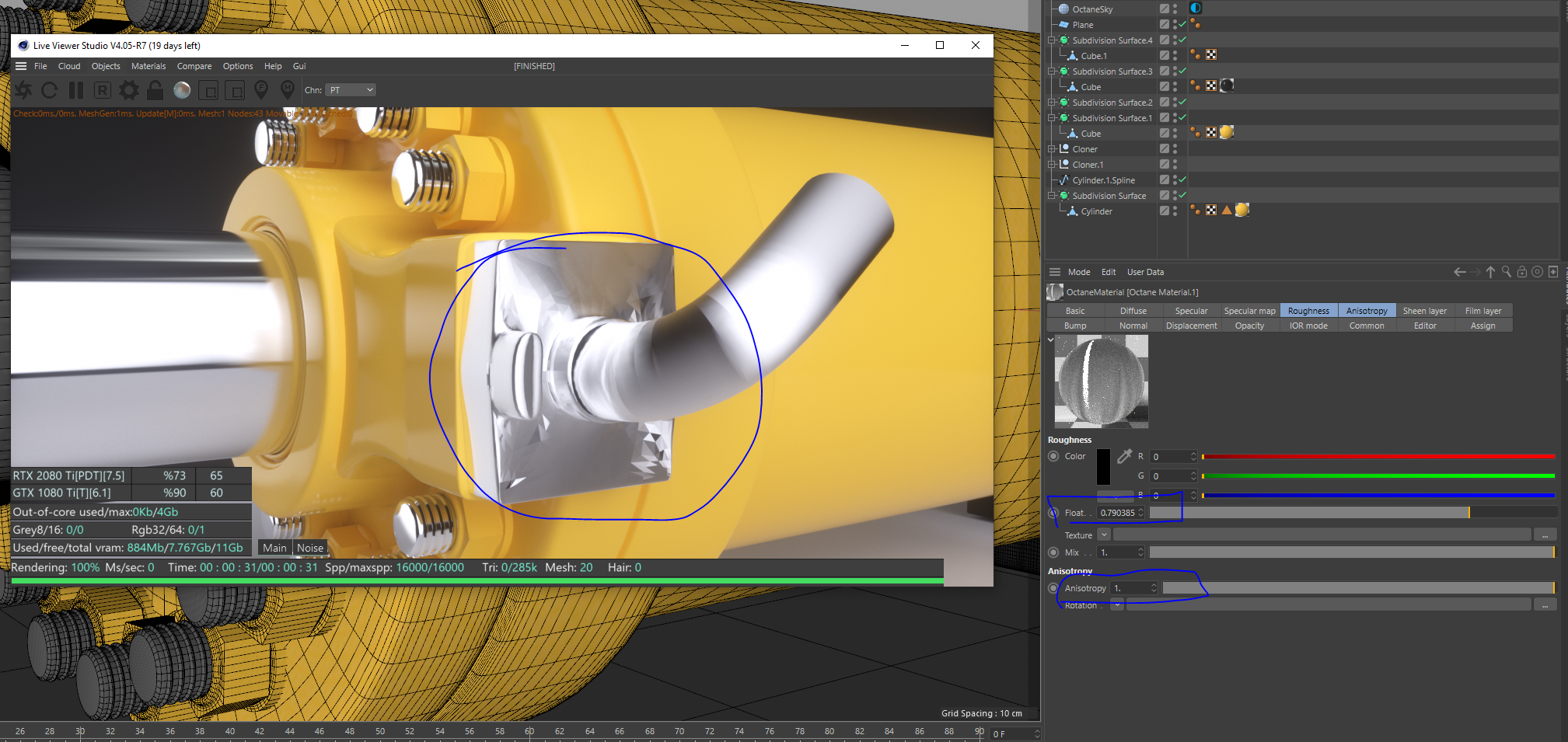Click the clay mode sphere icon
The height and width of the screenshot is (742, 1568).
(182, 90)
